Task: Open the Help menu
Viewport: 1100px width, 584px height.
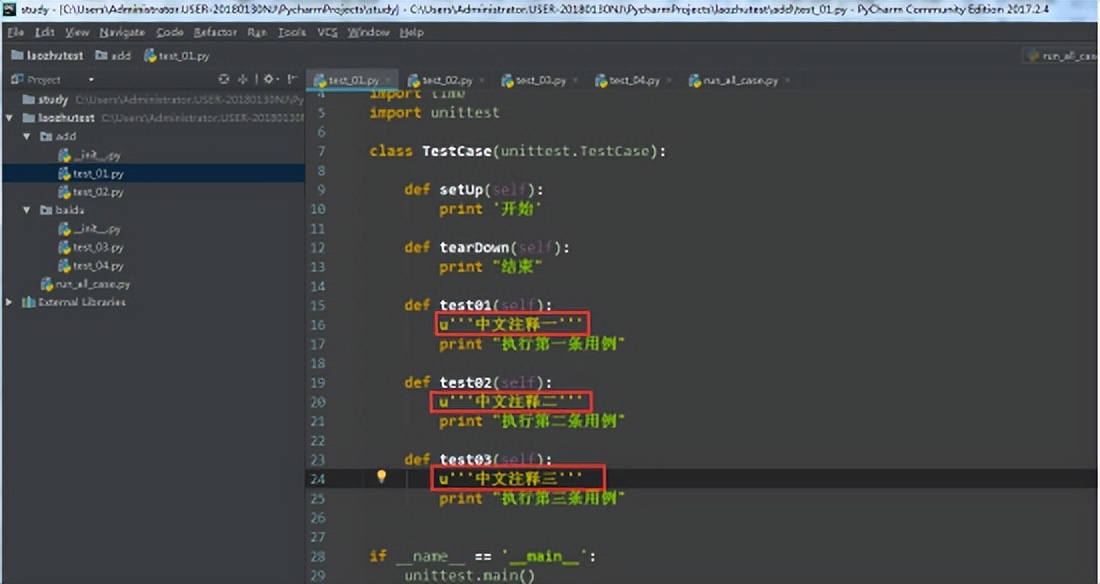Action: [412, 31]
